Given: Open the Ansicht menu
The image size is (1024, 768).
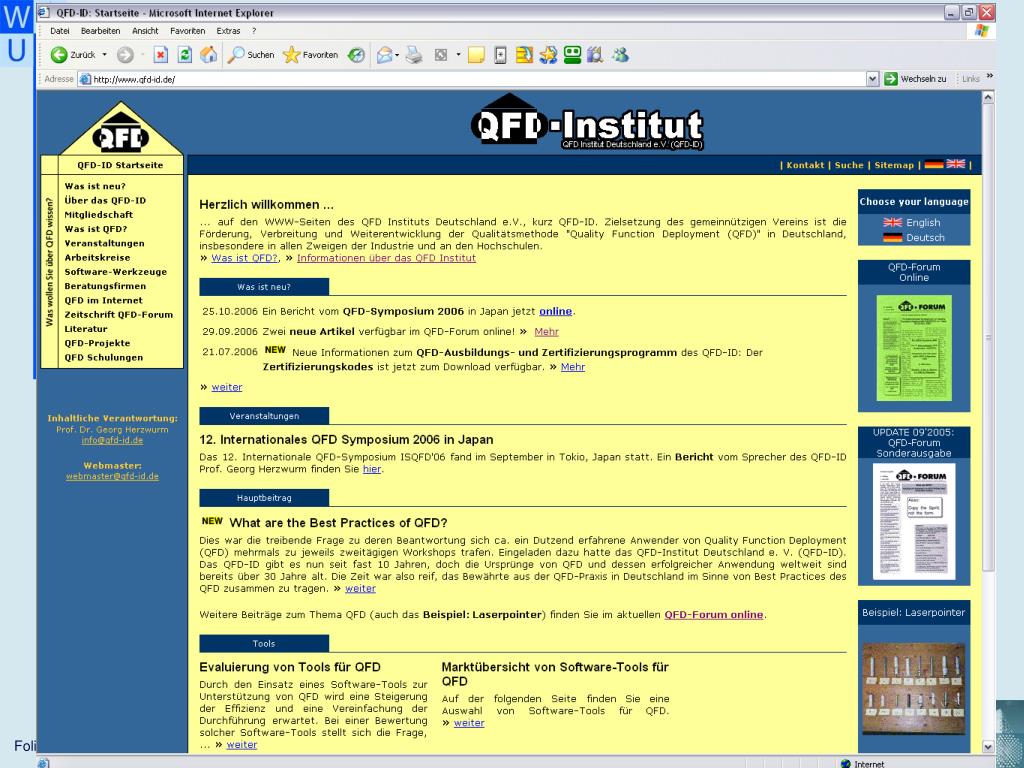Looking at the screenshot, I should pyautogui.click(x=145, y=31).
